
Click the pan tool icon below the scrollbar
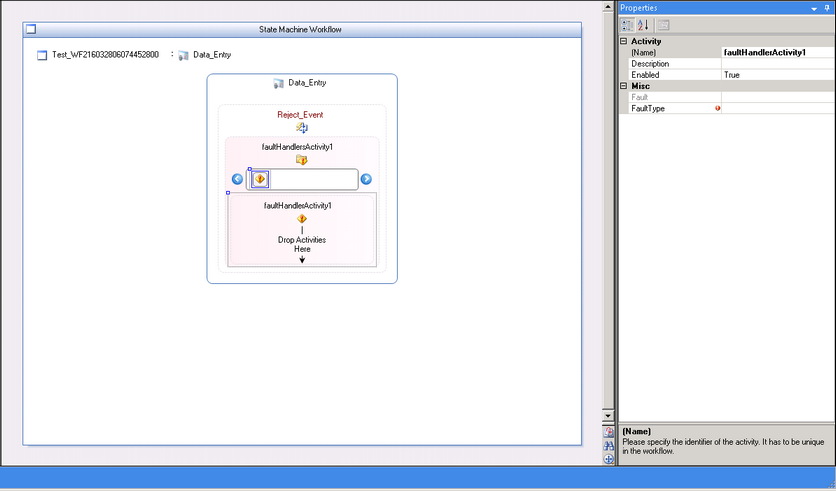(608, 459)
